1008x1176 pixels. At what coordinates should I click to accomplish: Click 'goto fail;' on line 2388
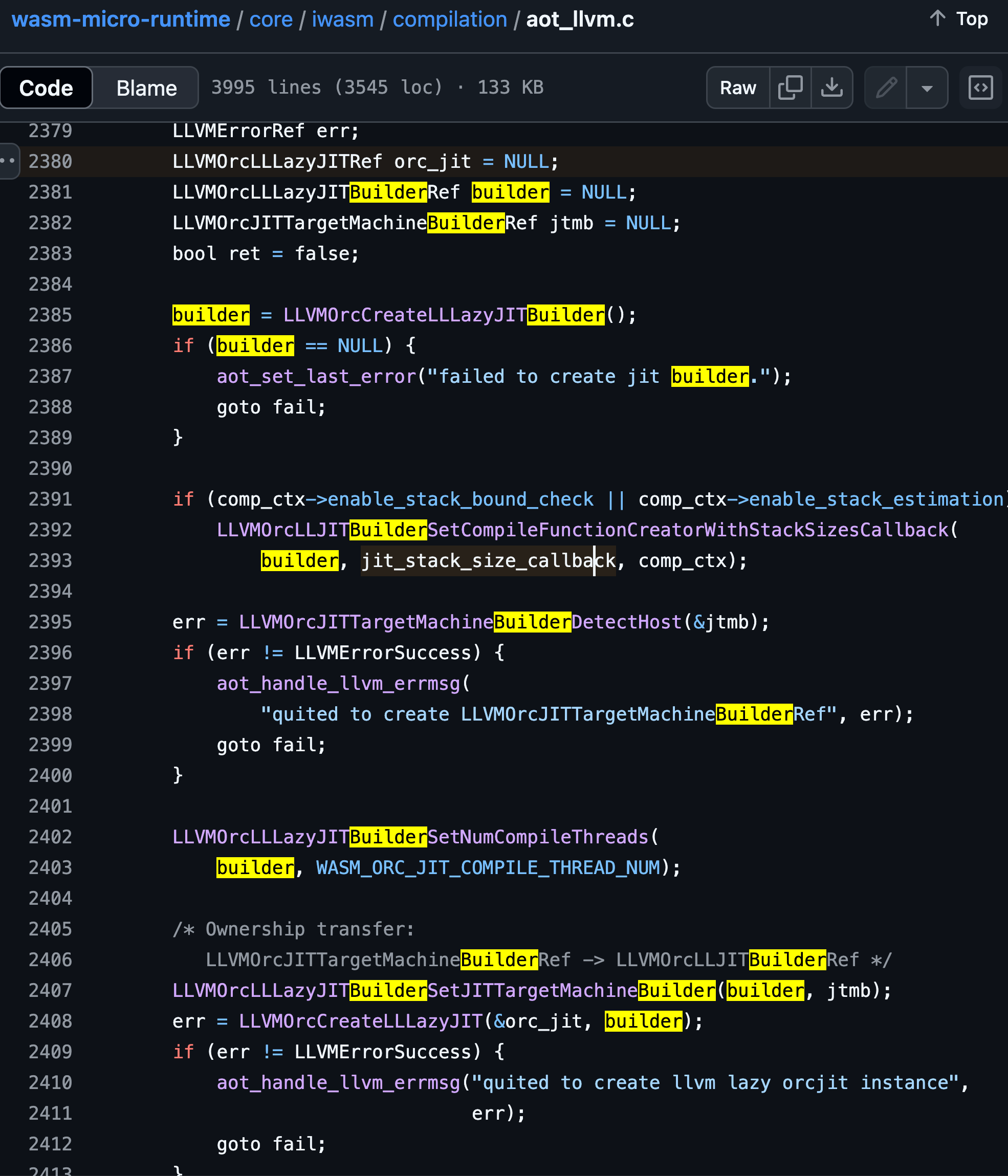pos(271,407)
